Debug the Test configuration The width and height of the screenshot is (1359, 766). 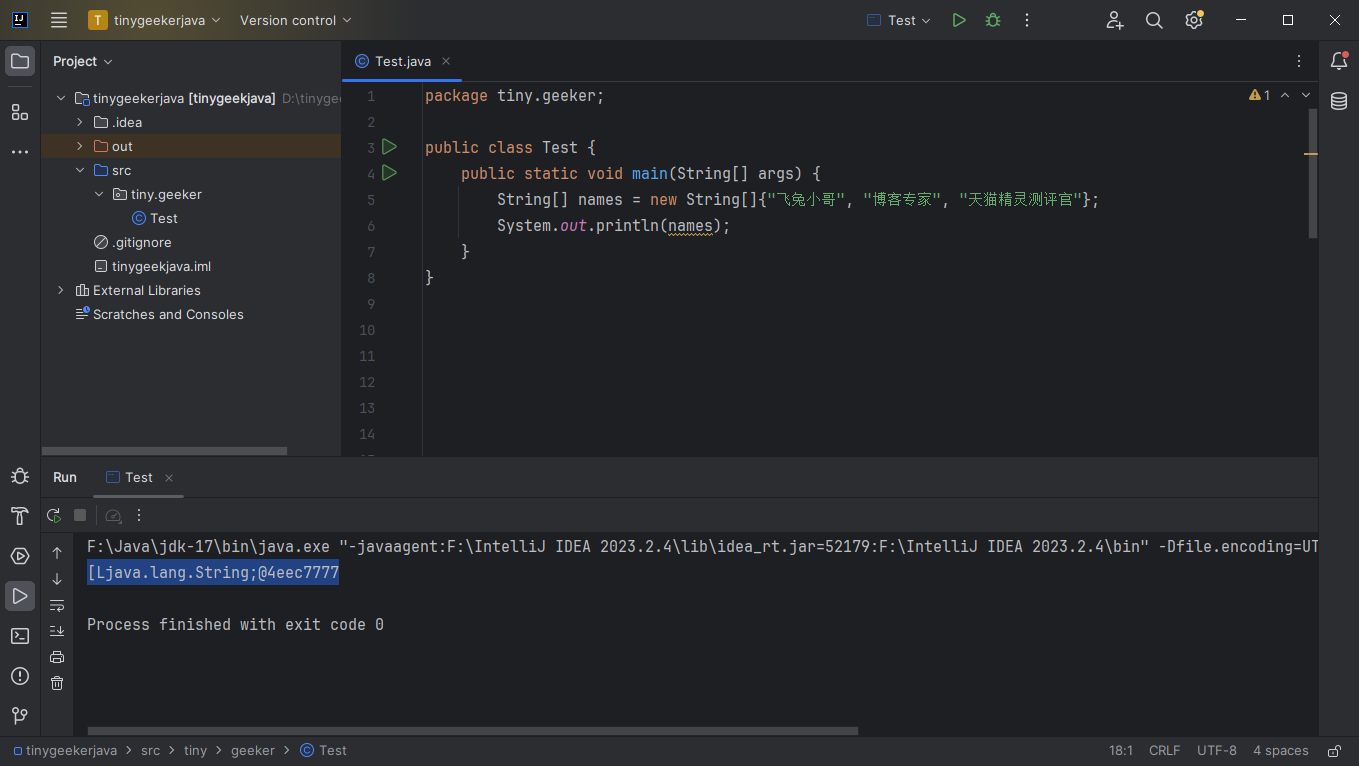(x=993, y=20)
